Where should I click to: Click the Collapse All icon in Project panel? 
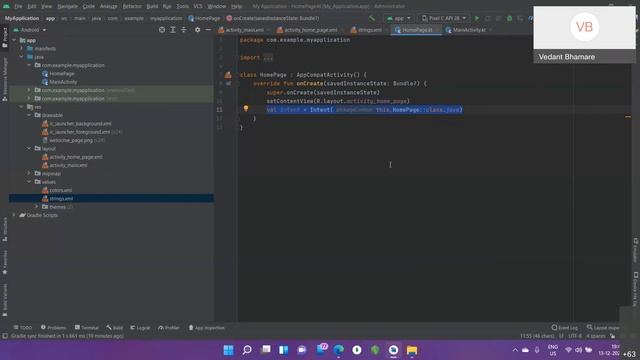click(184, 30)
